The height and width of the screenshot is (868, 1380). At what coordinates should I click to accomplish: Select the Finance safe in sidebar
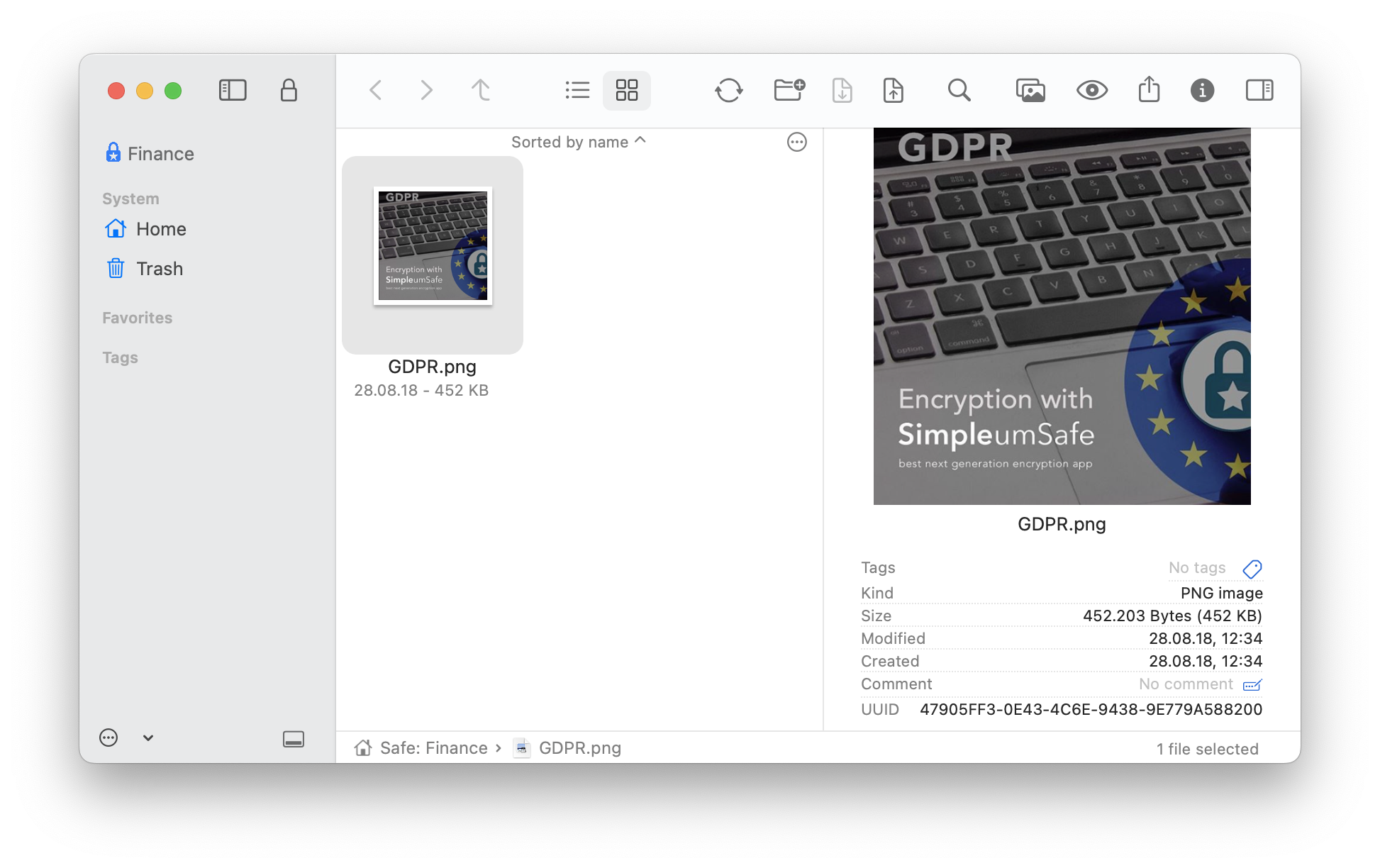click(150, 153)
